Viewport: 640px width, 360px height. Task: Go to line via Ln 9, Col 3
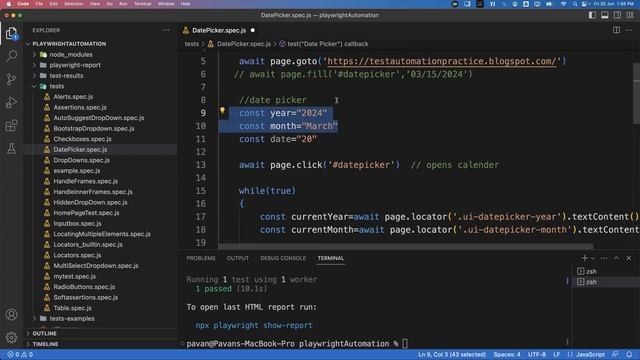tap(452, 355)
